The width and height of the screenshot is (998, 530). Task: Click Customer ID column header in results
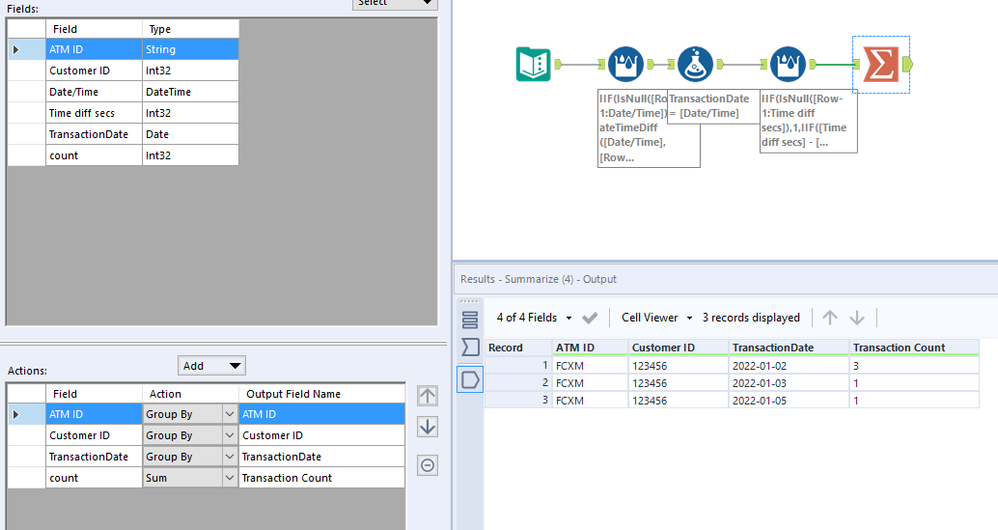pyautogui.click(x=678, y=347)
